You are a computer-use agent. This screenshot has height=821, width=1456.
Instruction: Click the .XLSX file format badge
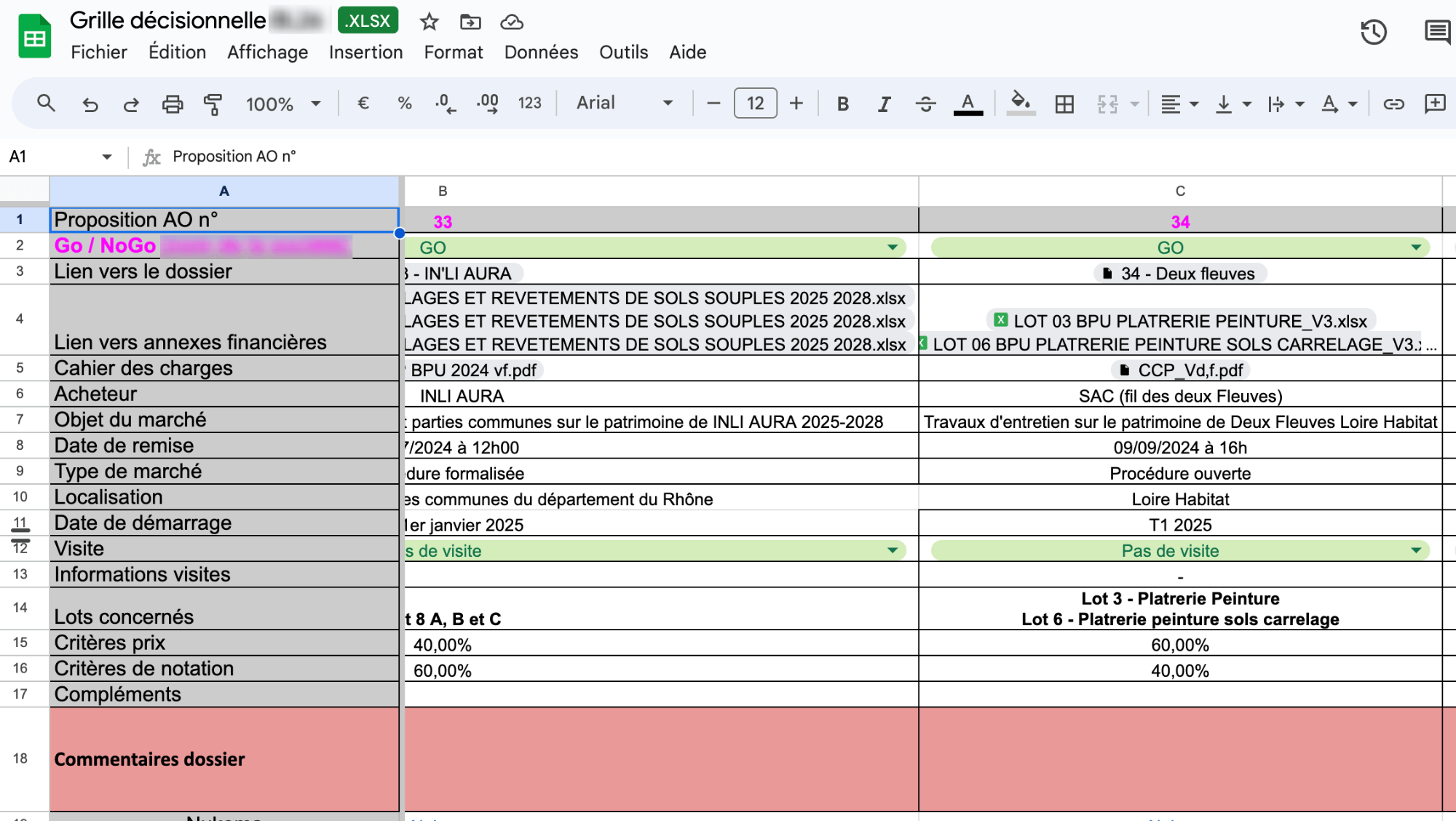pos(368,21)
